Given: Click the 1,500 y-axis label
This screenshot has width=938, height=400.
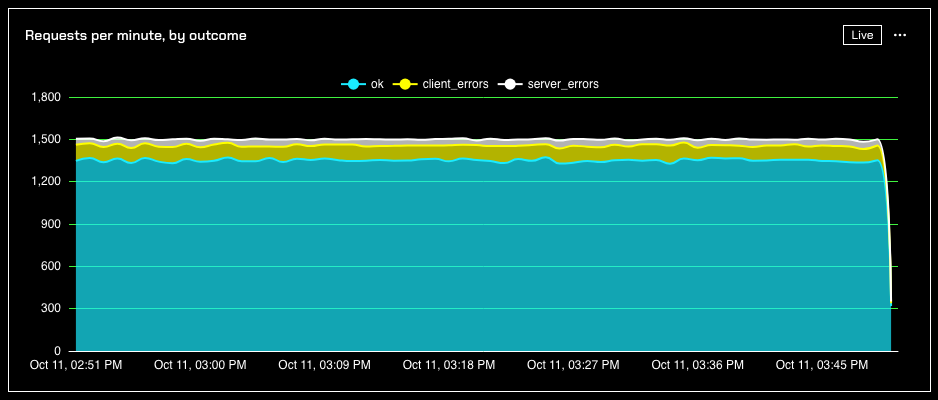Looking at the screenshot, I should tap(48, 139).
